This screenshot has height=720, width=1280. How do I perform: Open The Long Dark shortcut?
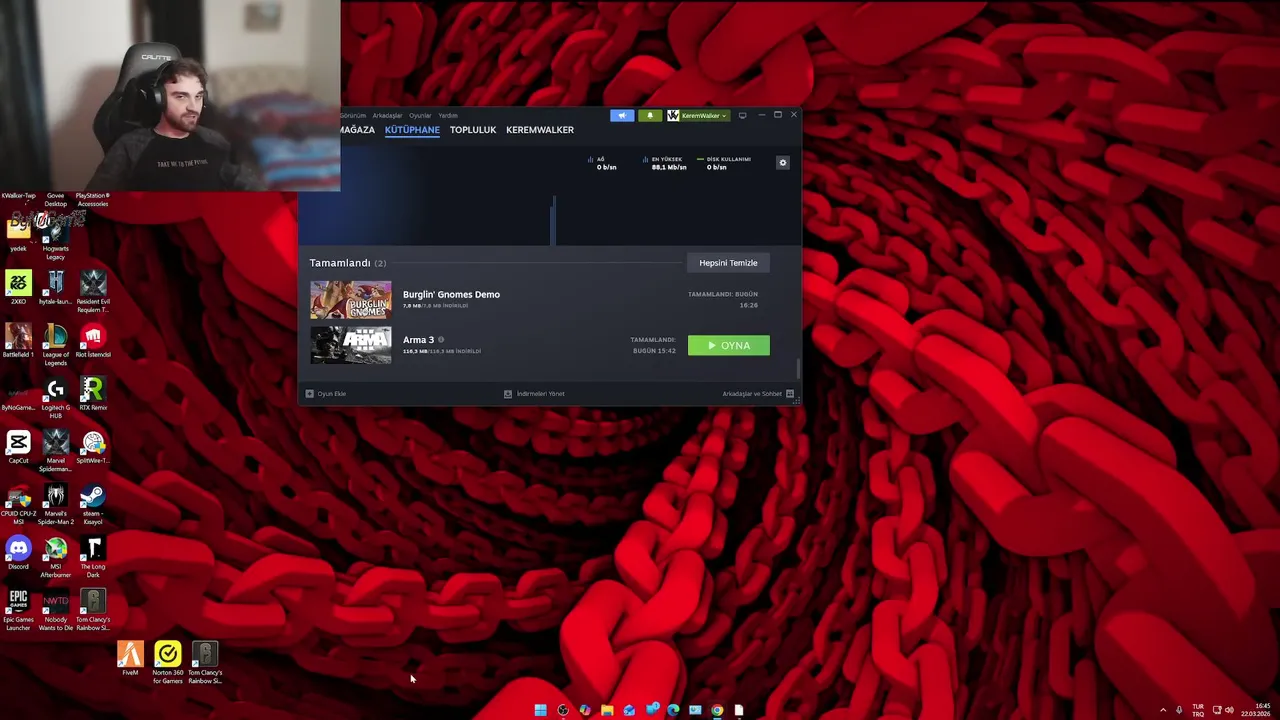(93, 557)
